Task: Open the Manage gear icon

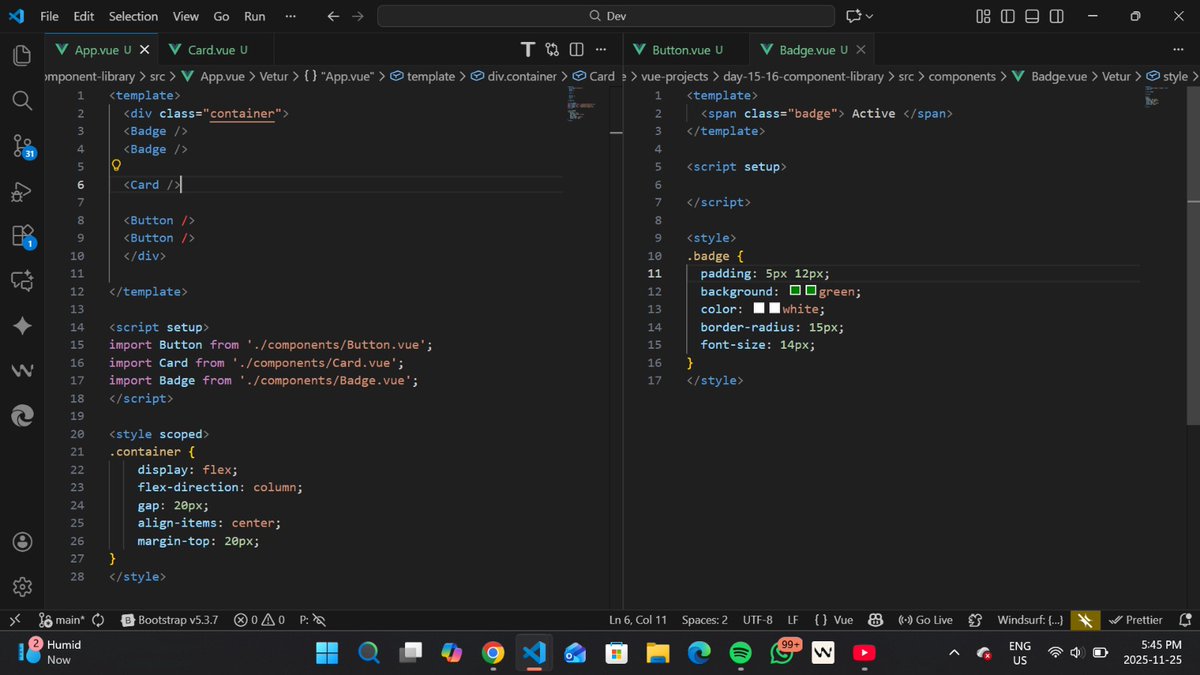Action: 22,586
